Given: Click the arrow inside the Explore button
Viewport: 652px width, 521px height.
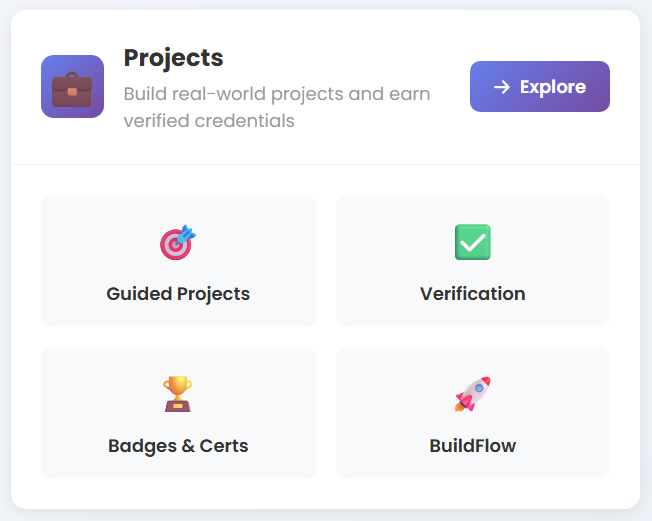Looking at the screenshot, I should 502,87.
